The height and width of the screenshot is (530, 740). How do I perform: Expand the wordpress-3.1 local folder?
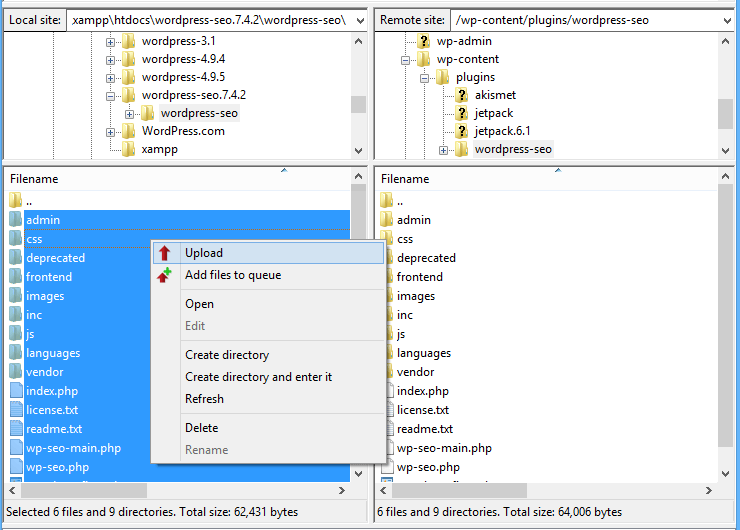tap(110, 42)
